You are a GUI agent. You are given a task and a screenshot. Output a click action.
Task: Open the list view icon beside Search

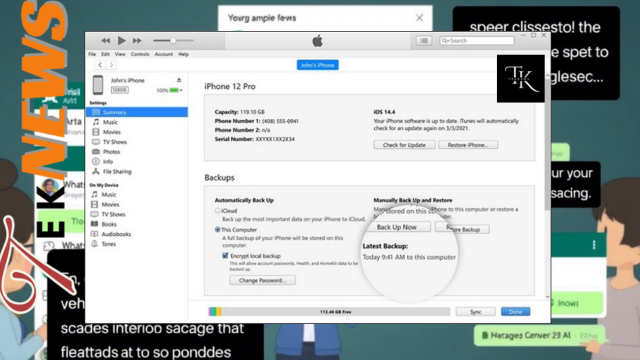coord(424,40)
